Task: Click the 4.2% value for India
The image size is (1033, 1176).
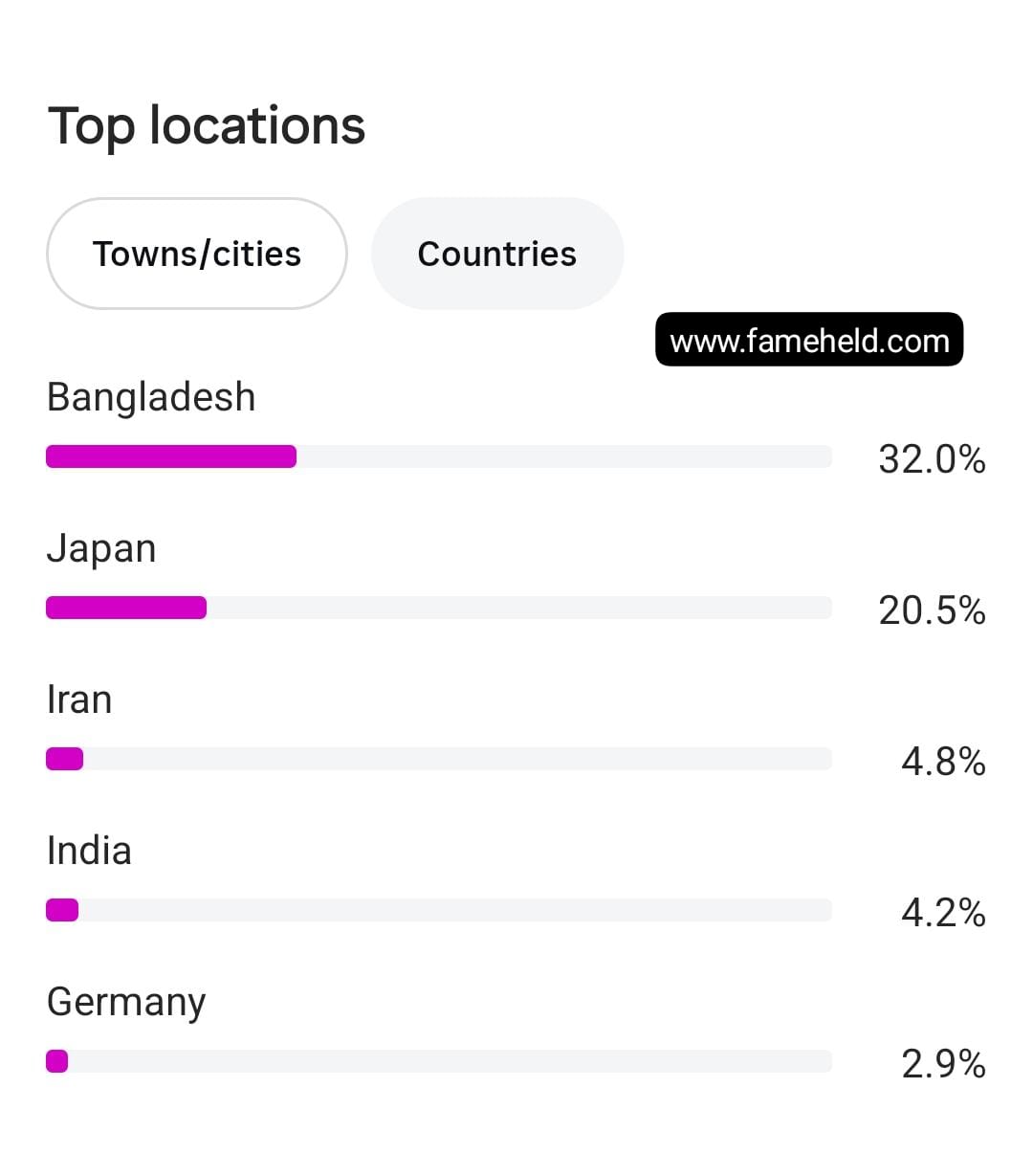Action: tap(943, 913)
